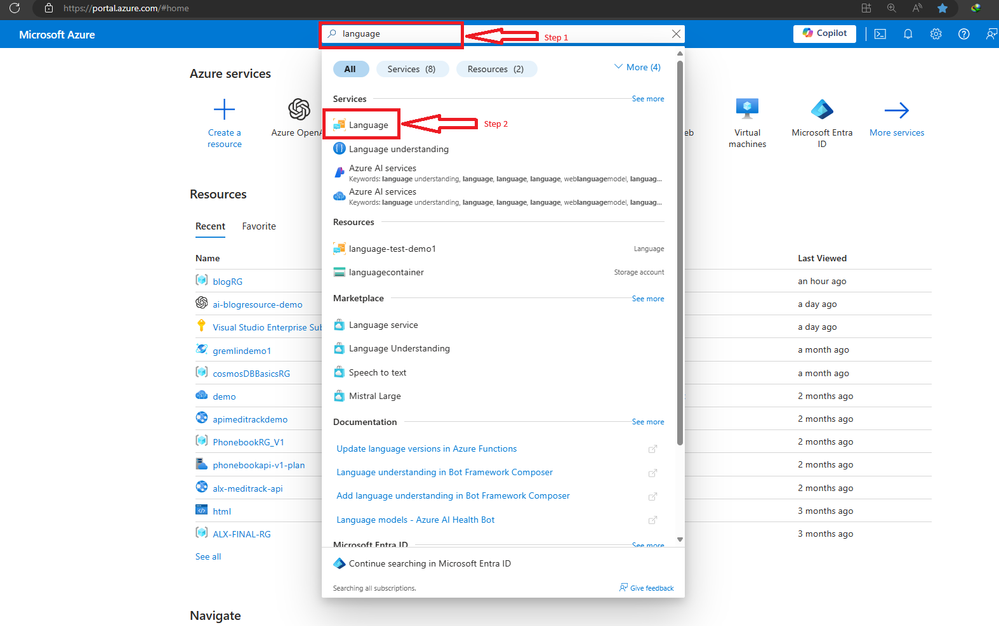Expand the More (4) filter dropdown
999x626 pixels.
637,67
